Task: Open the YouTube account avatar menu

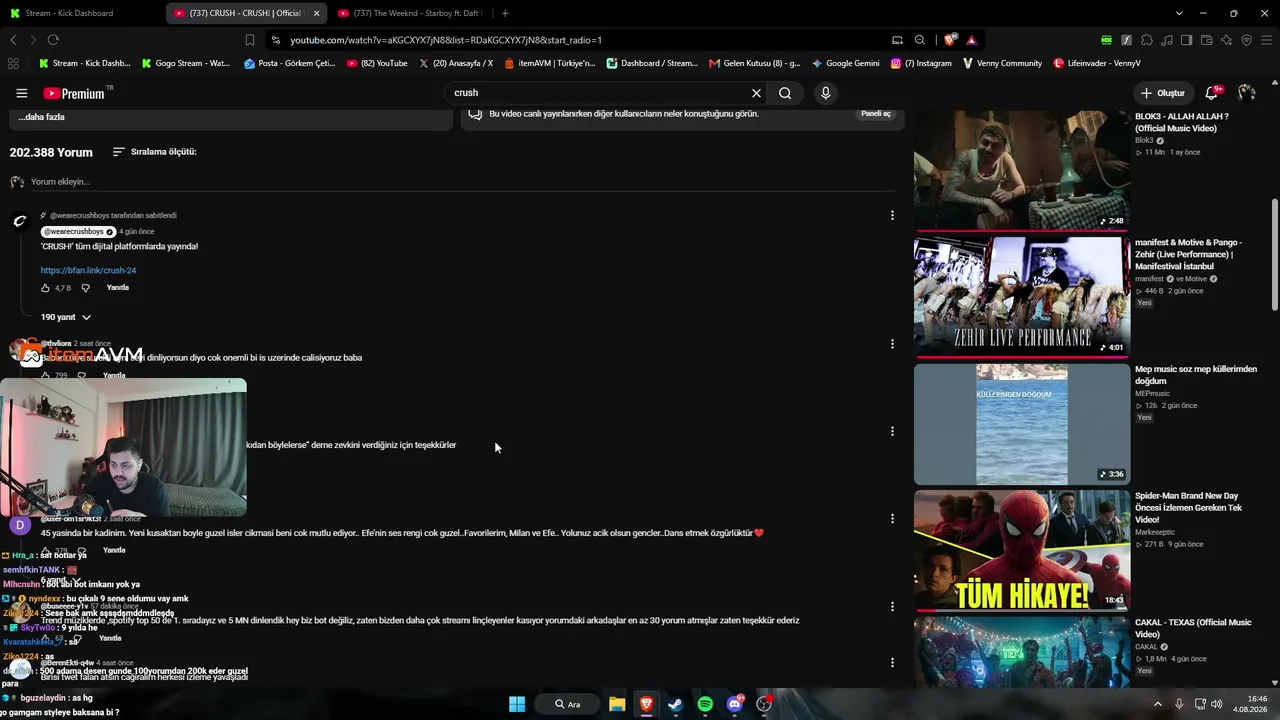Action: pos(1246,93)
